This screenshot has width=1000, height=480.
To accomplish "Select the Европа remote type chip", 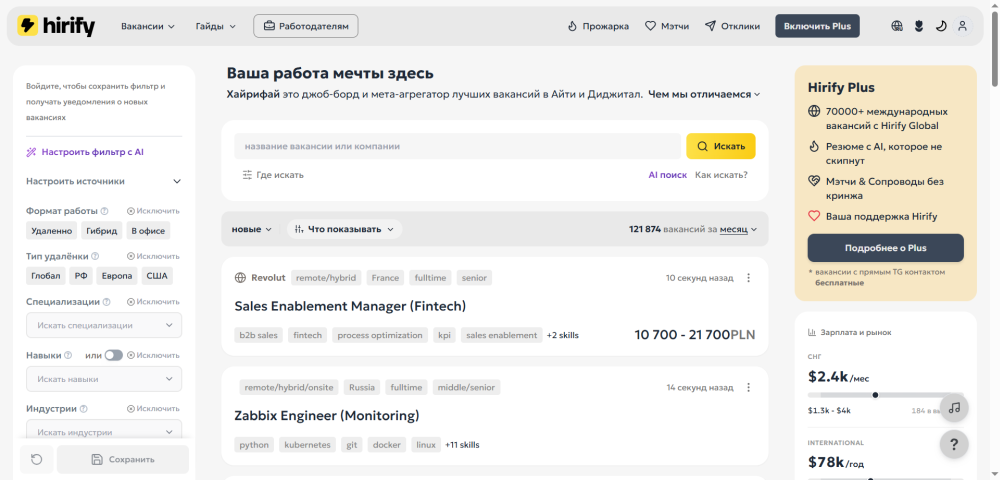I will 117,276.
